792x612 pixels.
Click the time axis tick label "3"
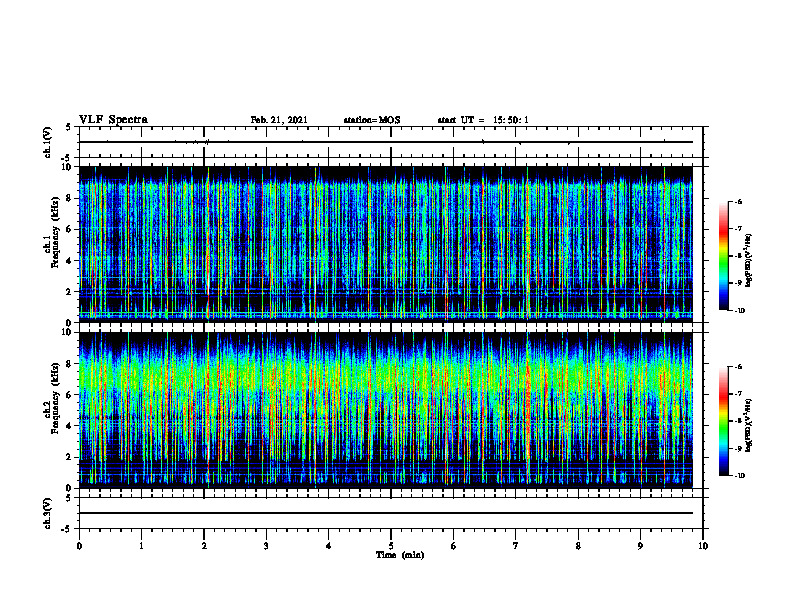pos(266,546)
